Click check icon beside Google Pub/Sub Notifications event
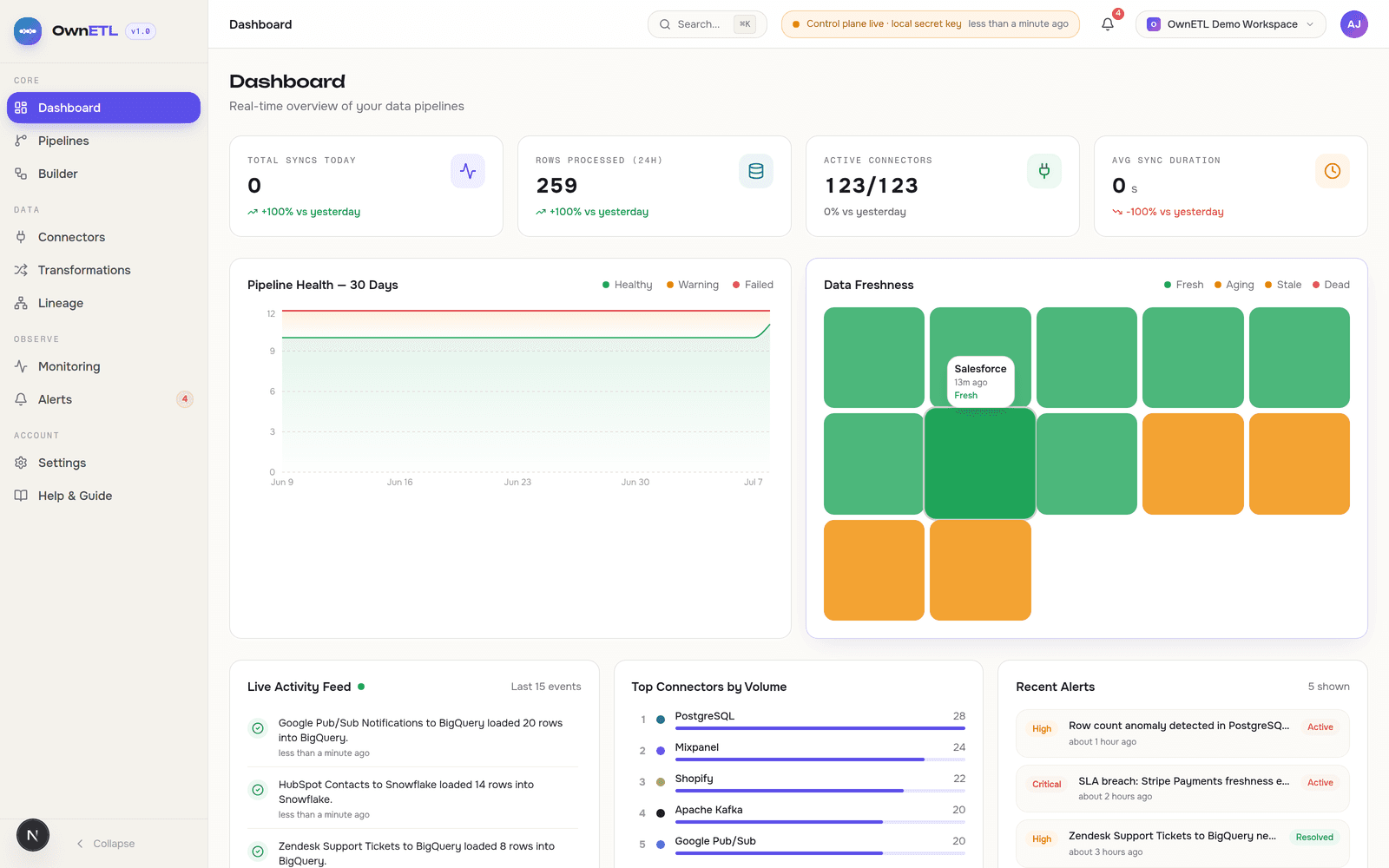 258,728
